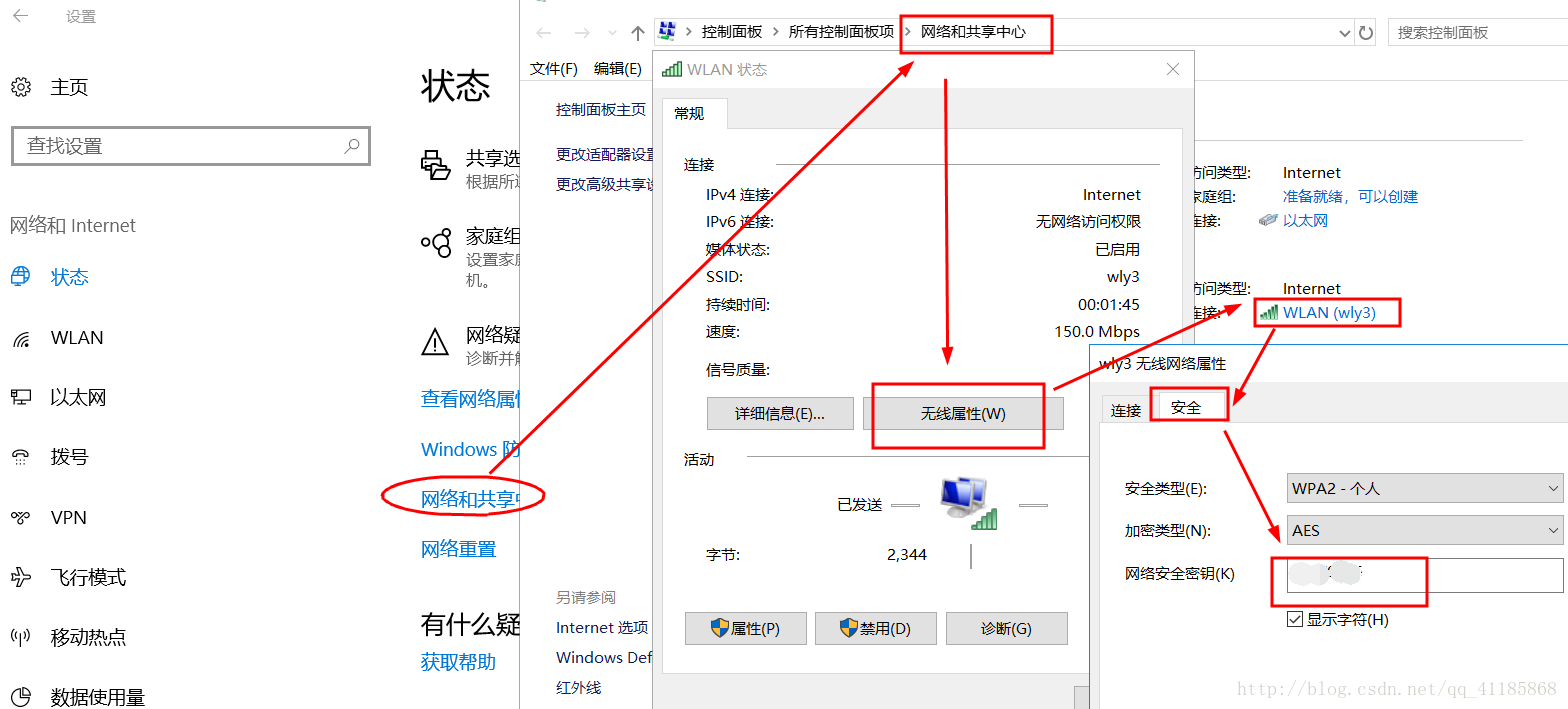Select the 以太网 monitor icon in sidebar

[21, 398]
